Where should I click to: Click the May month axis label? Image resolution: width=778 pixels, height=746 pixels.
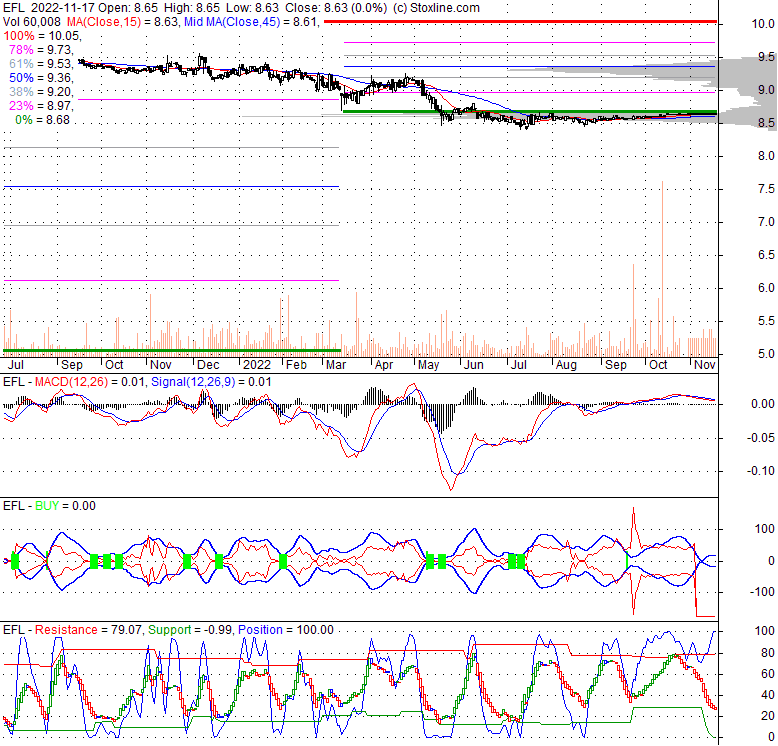coord(429,365)
